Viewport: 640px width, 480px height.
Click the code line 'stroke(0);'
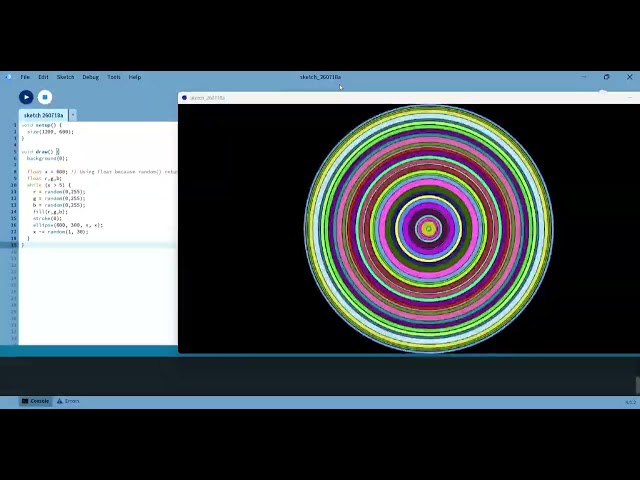tap(47, 218)
